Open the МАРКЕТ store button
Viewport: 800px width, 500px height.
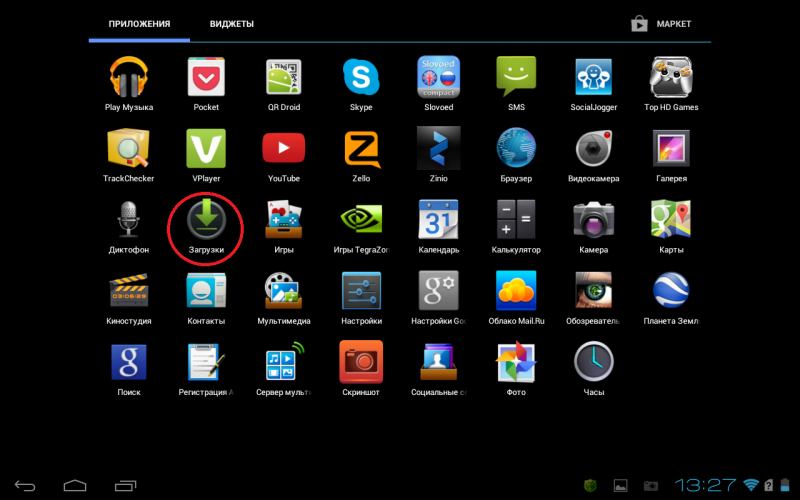pos(661,24)
